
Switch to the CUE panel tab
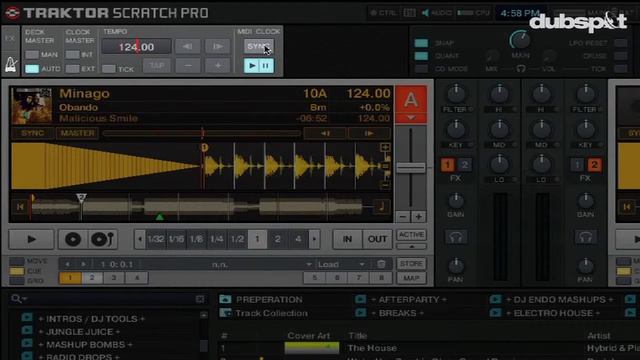tap(17, 271)
